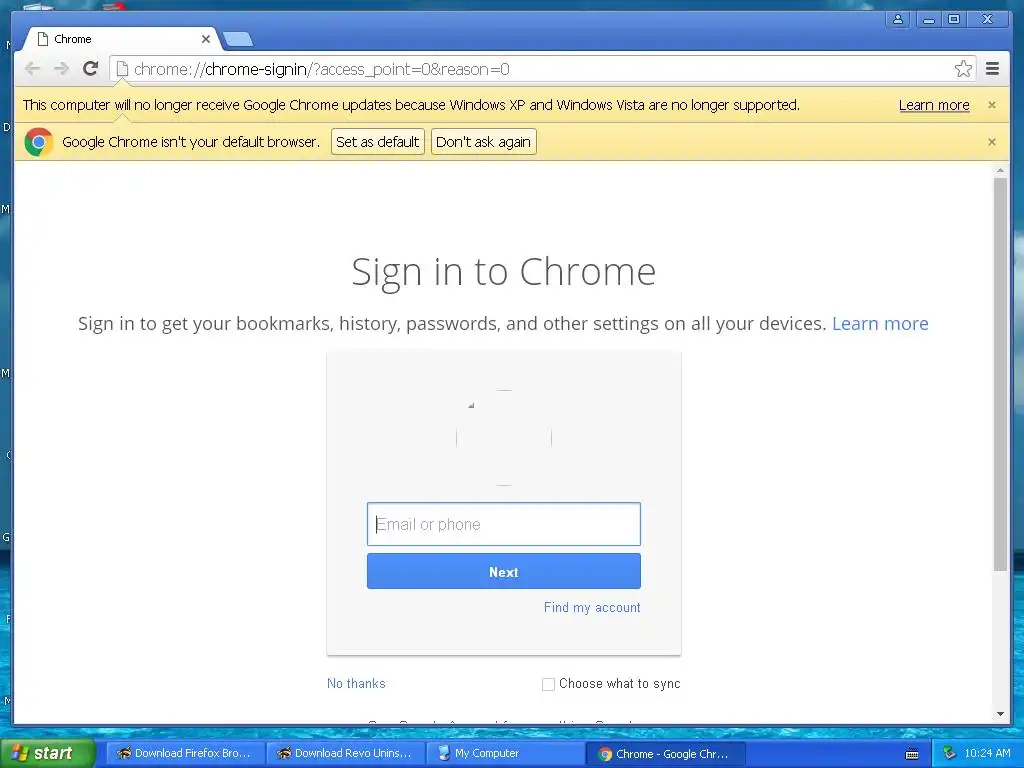Open the Chrome hamburger menu
The image size is (1024, 768).
[992, 69]
